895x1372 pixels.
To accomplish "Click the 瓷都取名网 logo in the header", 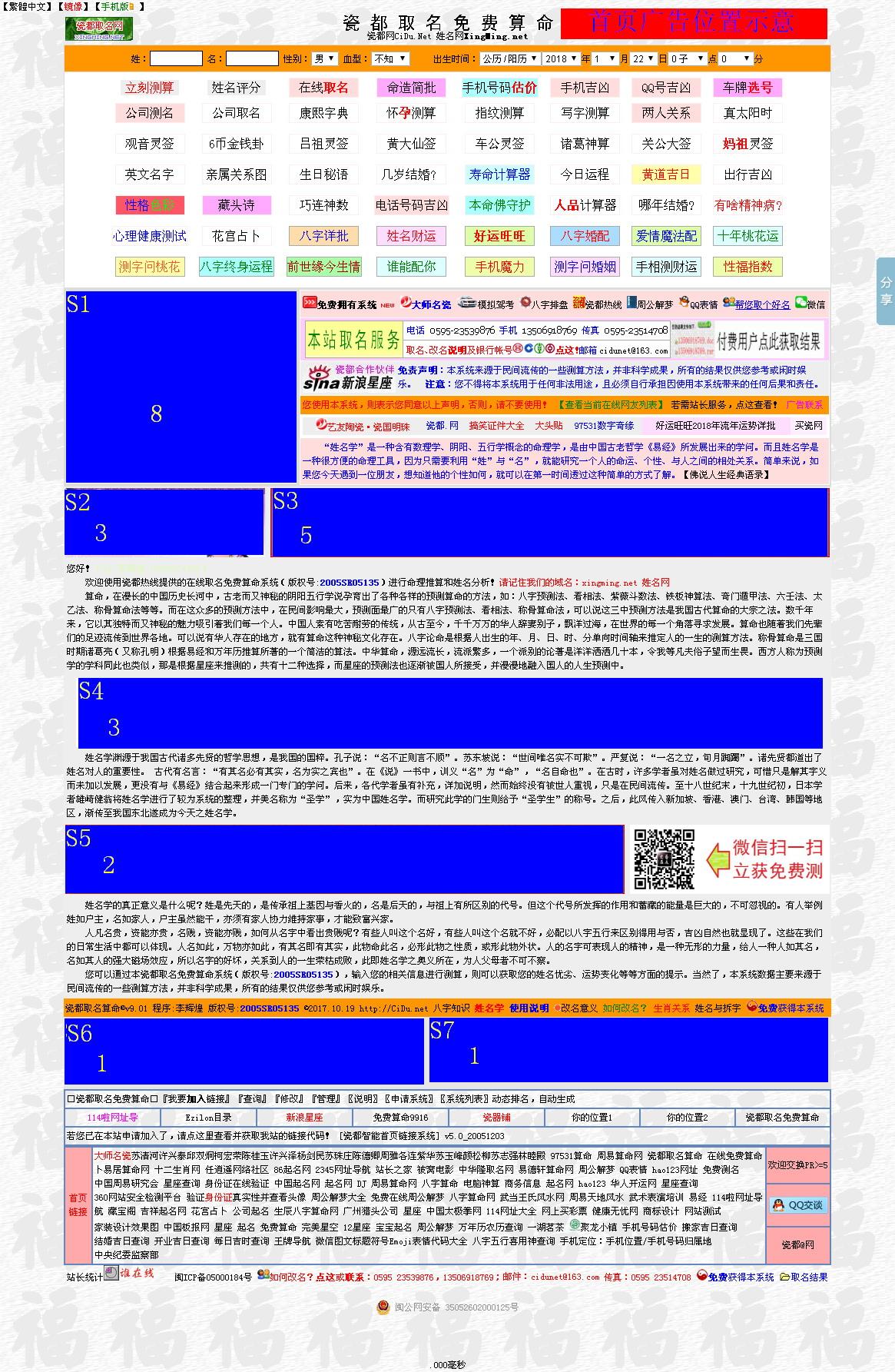I will pyautogui.click(x=98, y=28).
